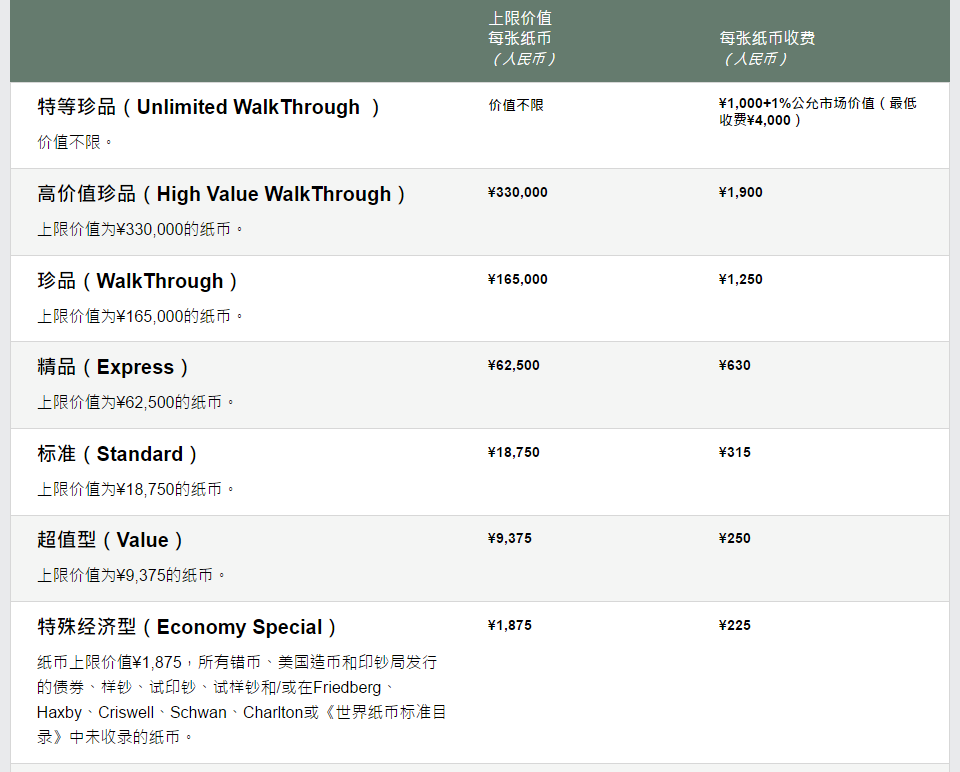Click the 上限价值 column header
This screenshot has width=960, height=772.
point(520,38)
